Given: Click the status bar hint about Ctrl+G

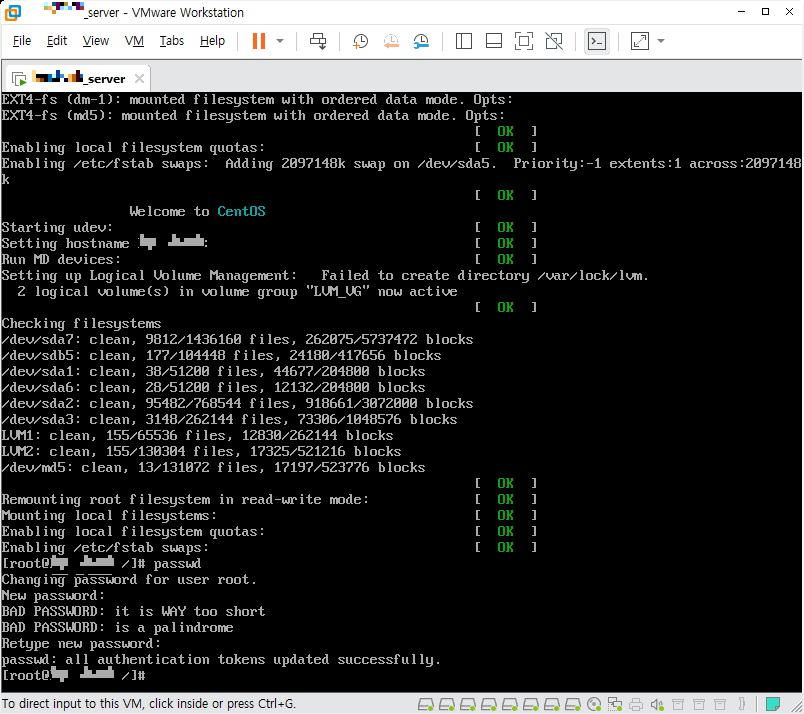Looking at the screenshot, I should pos(149,704).
